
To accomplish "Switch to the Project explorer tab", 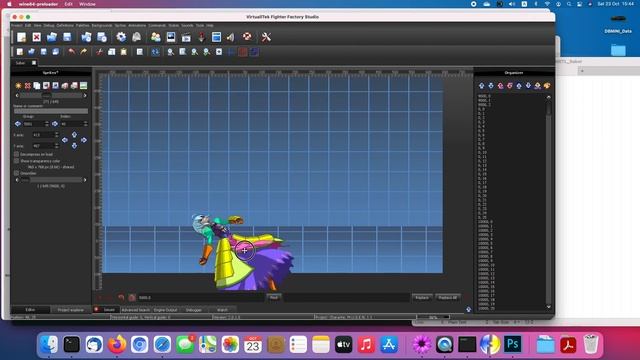I will coord(71,310).
